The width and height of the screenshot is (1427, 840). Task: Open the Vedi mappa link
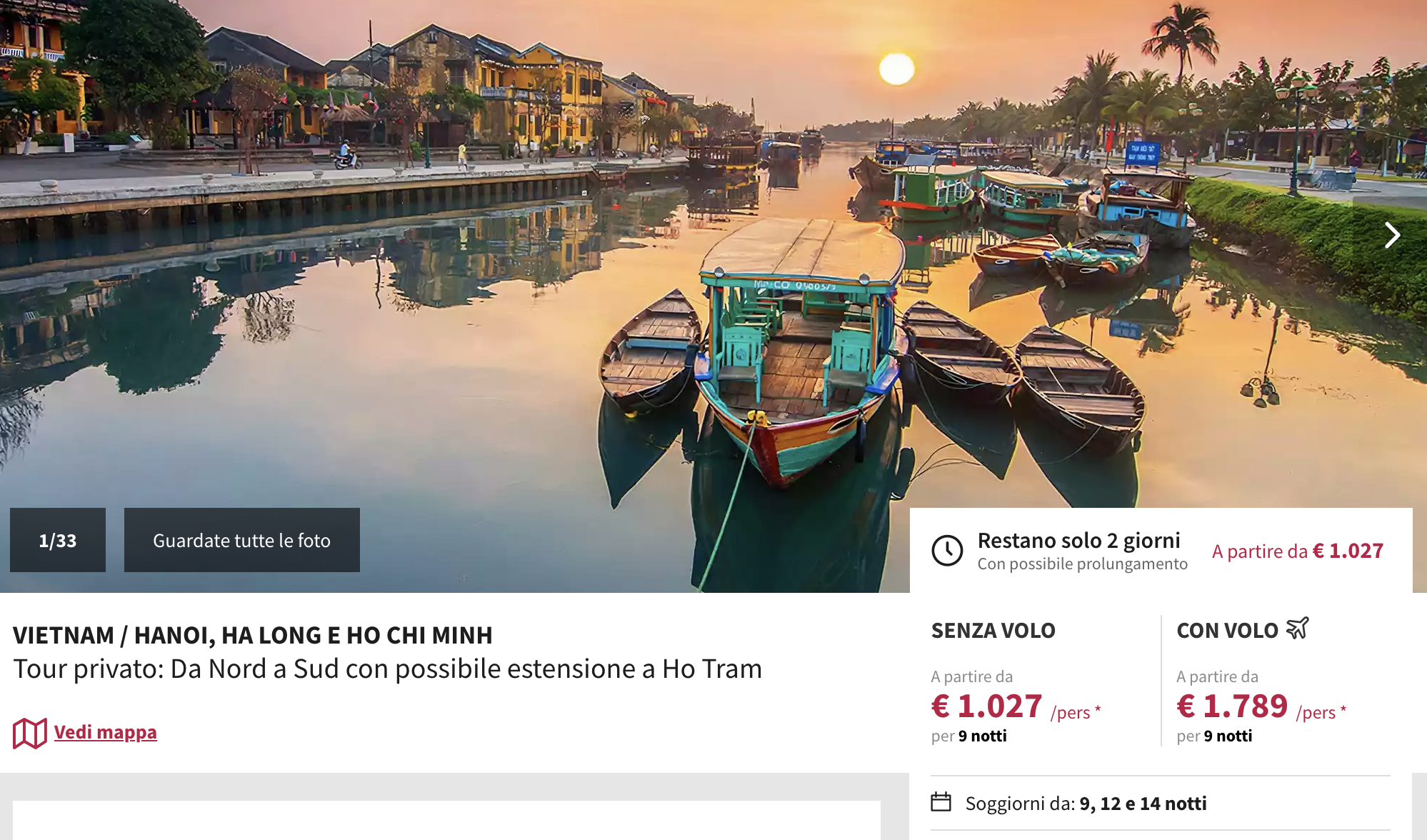[105, 732]
